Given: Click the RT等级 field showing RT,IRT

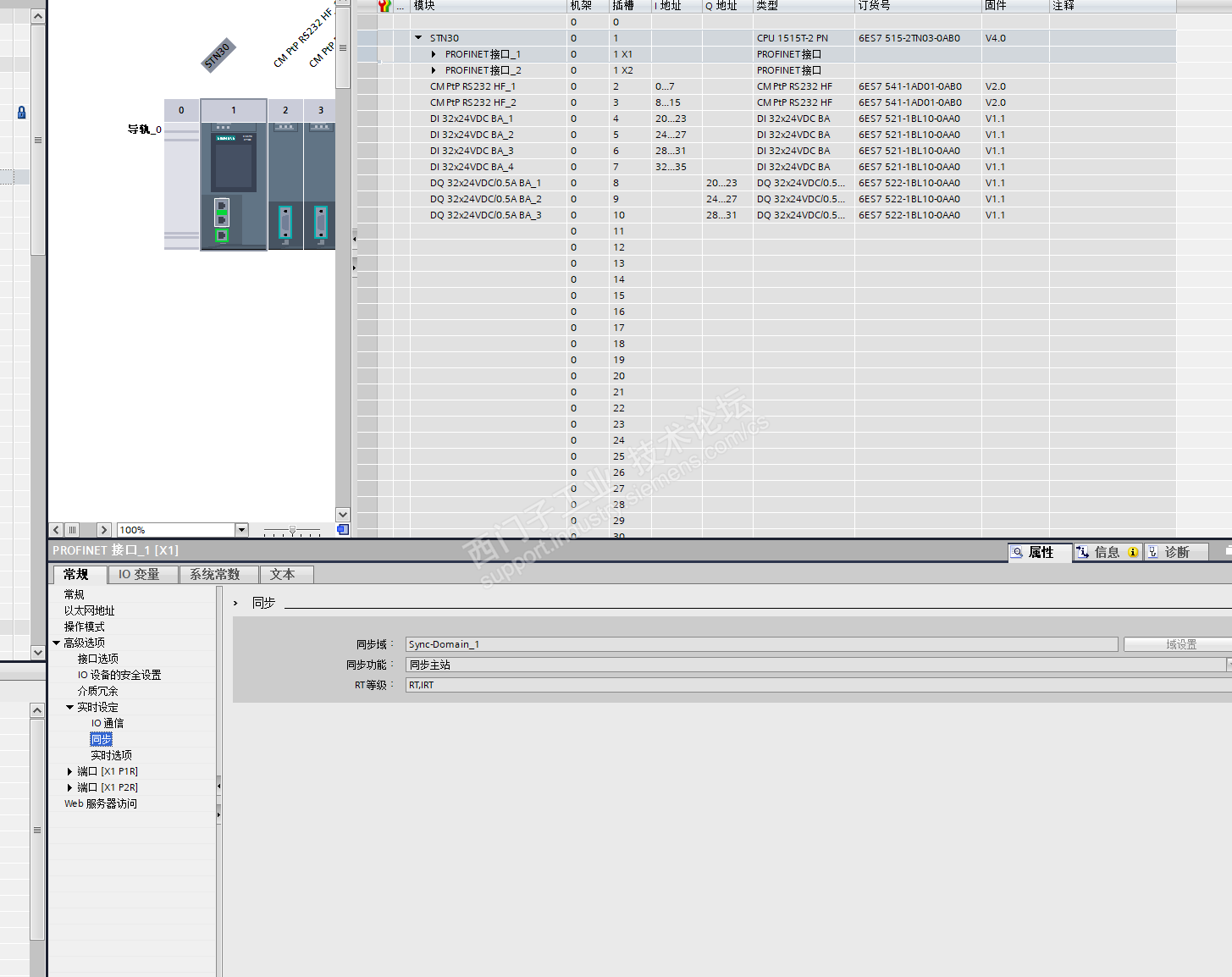Looking at the screenshot, I should coord(817,685).
